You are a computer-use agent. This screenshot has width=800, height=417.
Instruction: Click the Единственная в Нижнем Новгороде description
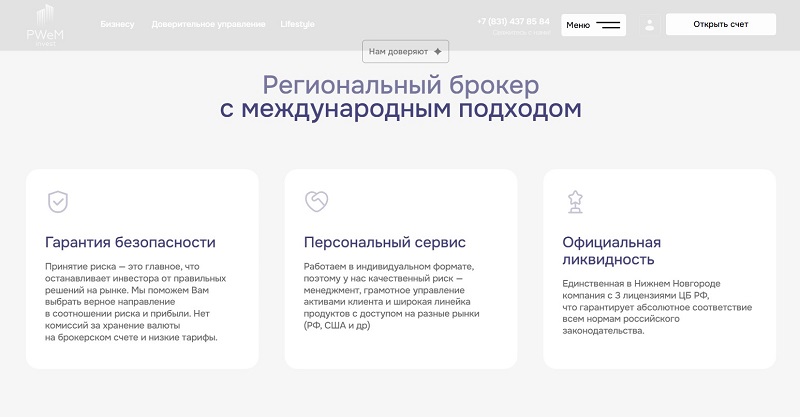tap(657, 307)
